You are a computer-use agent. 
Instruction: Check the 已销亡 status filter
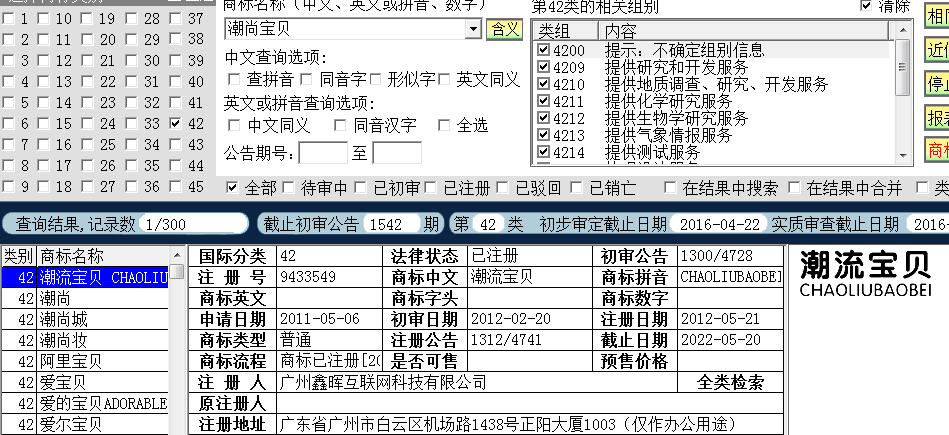click(x=576, y=188)
